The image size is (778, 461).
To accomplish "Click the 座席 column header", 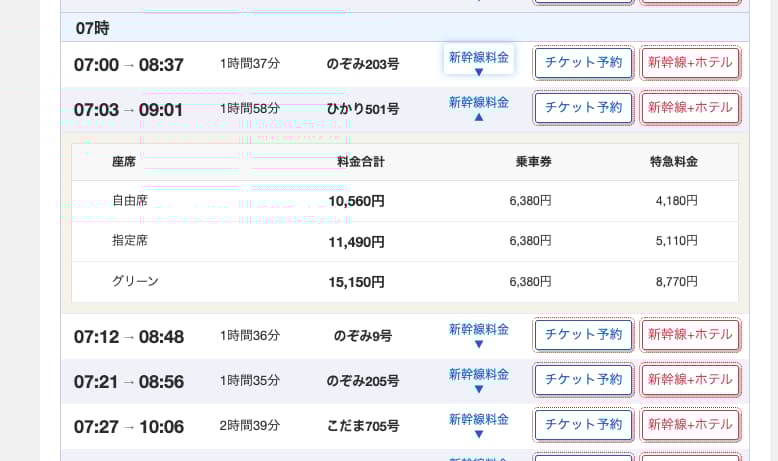I will pyautogui.click(x=124, y=162).
